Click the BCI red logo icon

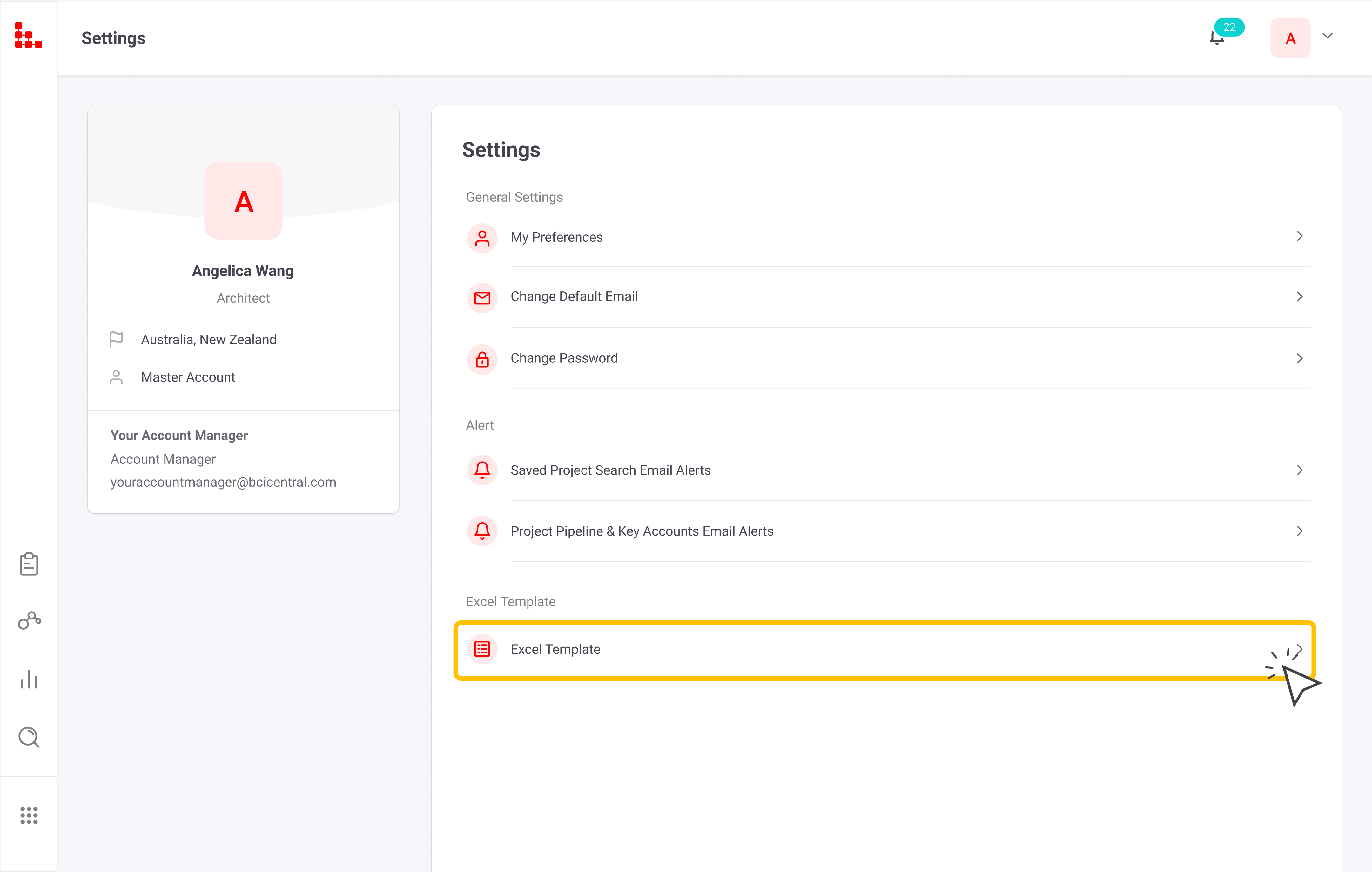click(x=28, y=35)
